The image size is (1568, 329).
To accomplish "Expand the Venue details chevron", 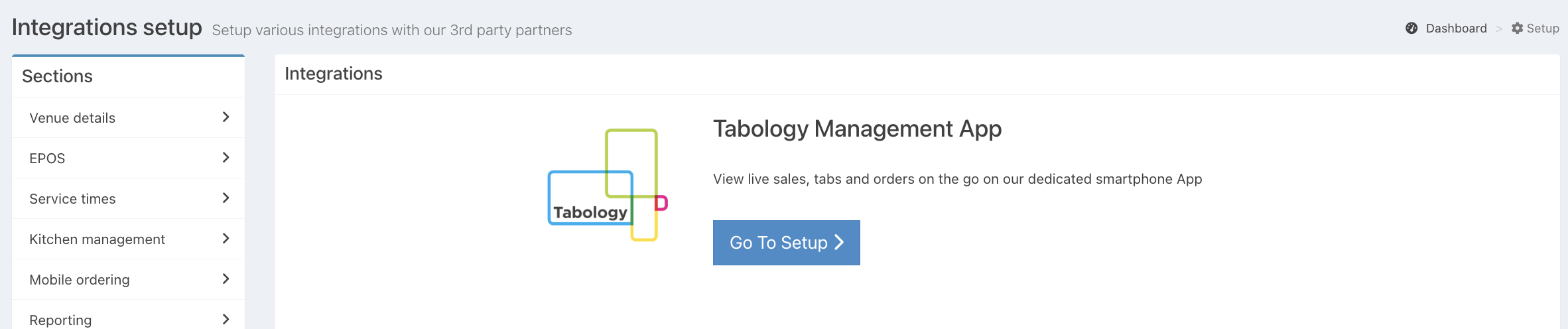I will [x=226, y=117].
